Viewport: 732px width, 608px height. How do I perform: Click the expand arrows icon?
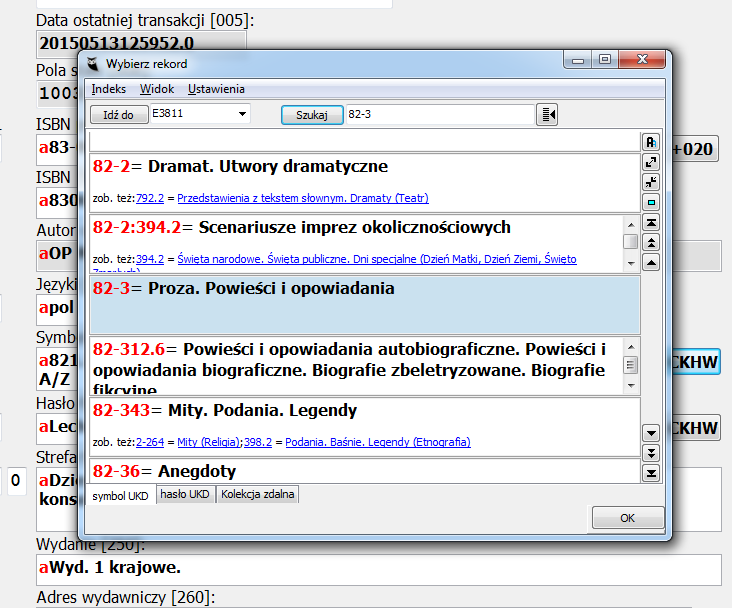(651, 162)
